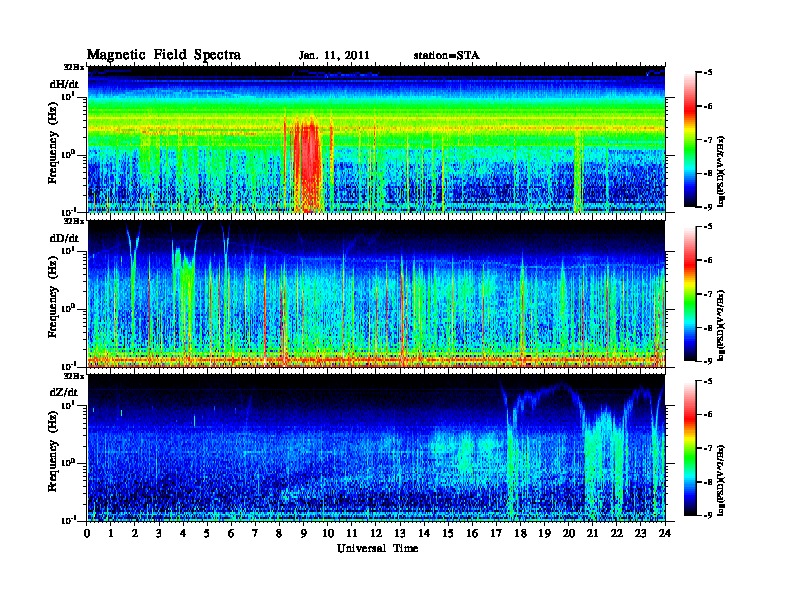
Task: Select the date text "Jan. 11, 2011"
Action: [334, 55]
